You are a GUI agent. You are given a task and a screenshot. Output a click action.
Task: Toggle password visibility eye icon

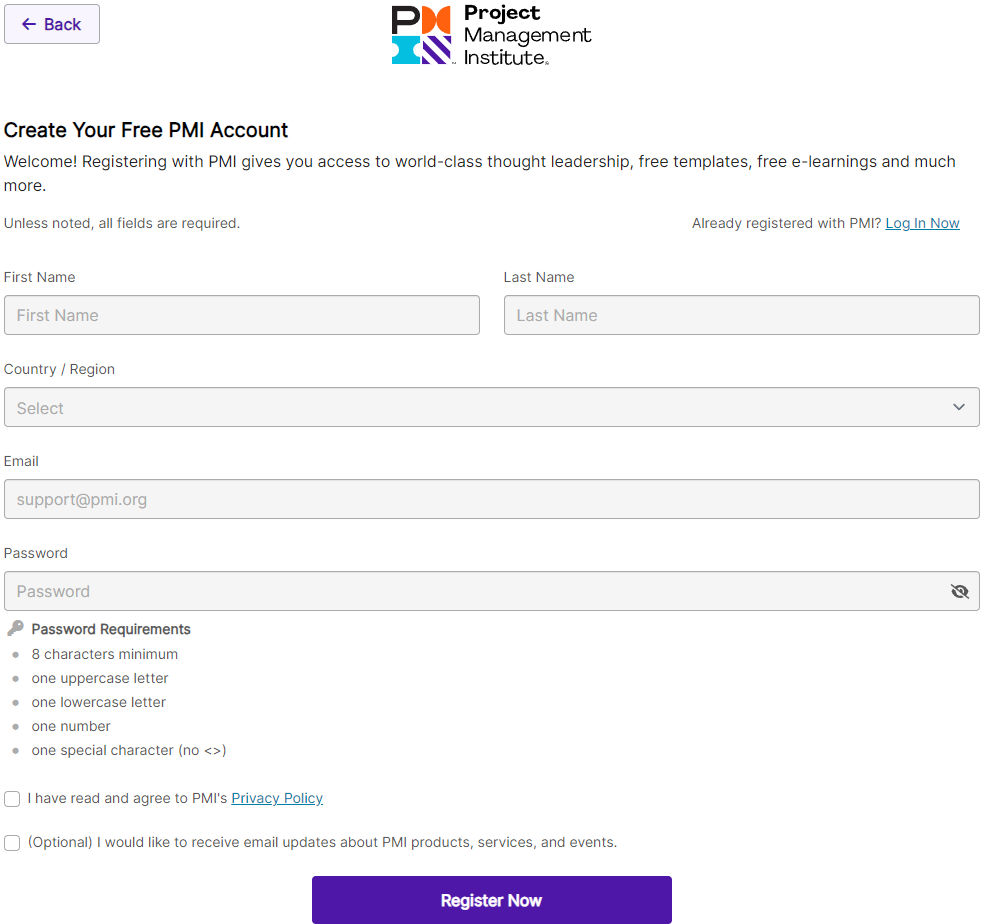pos(959,591)
